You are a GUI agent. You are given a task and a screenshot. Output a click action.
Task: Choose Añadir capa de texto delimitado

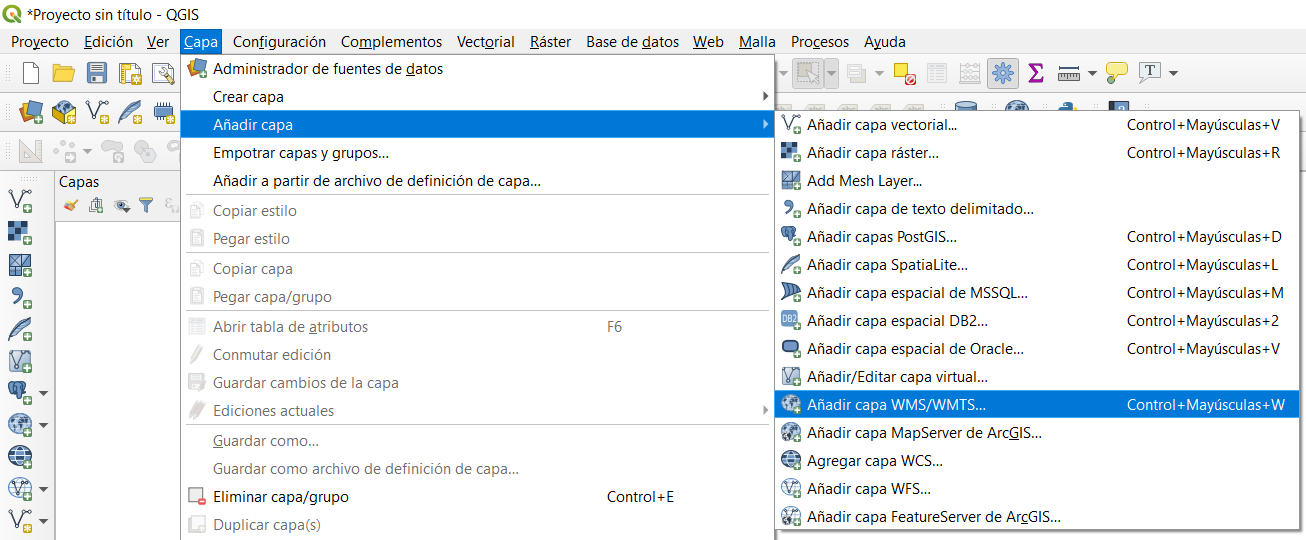pyautogui.click(x=919, y=209)
